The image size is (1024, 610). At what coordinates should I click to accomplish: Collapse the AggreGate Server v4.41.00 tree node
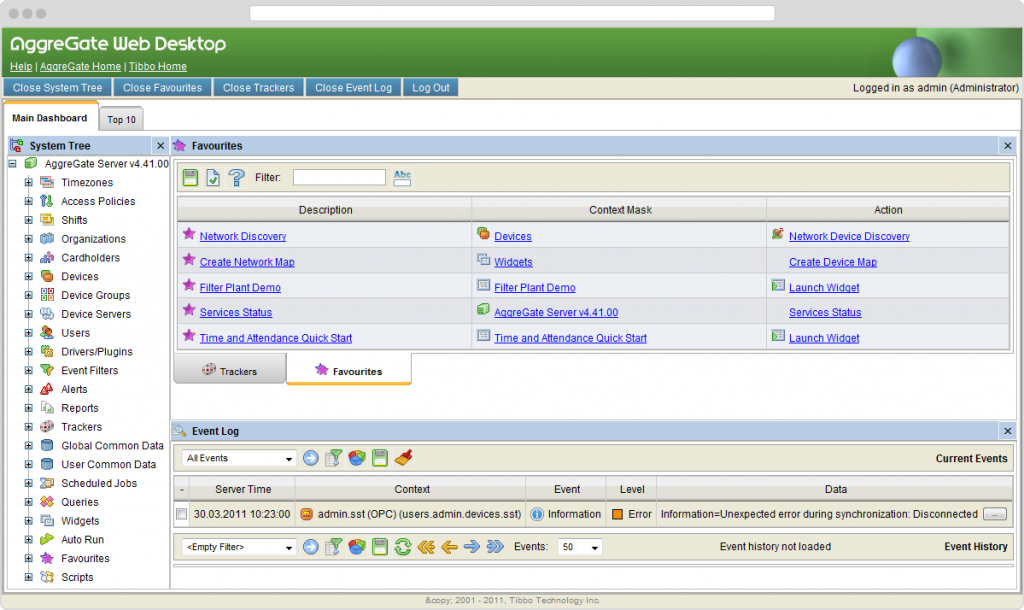coord(12,164)
